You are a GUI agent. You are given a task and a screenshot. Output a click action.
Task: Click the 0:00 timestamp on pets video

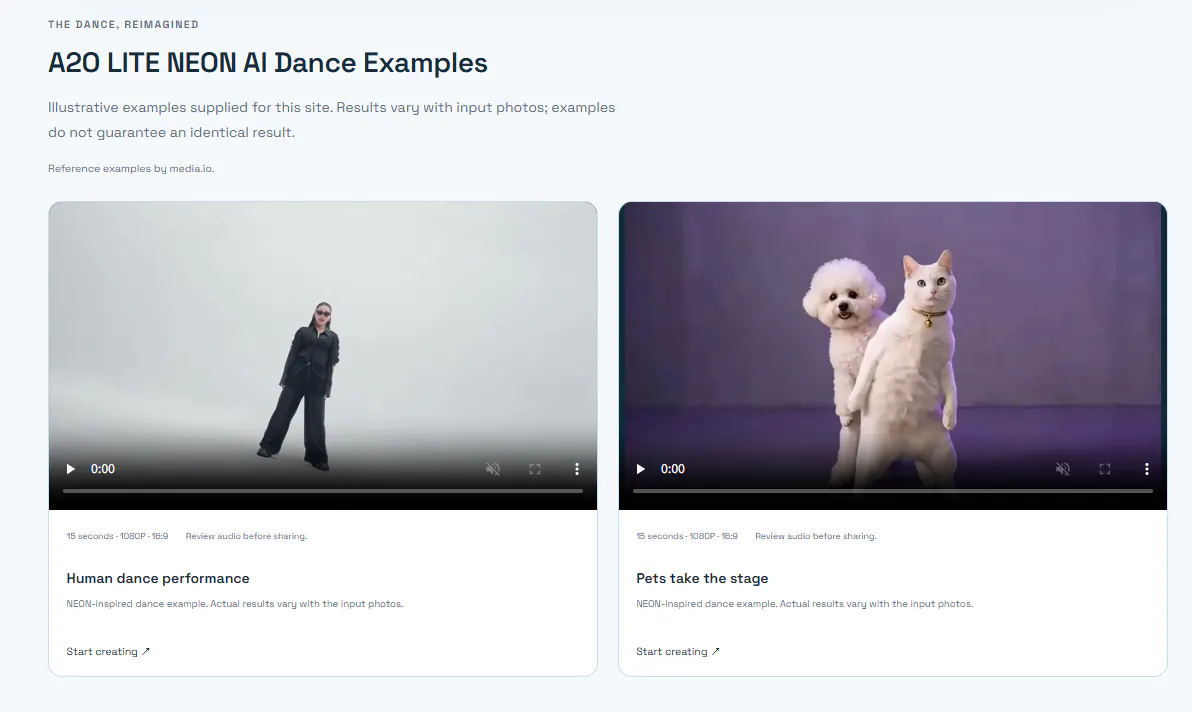pyautogui.click(x=673, y=469)
